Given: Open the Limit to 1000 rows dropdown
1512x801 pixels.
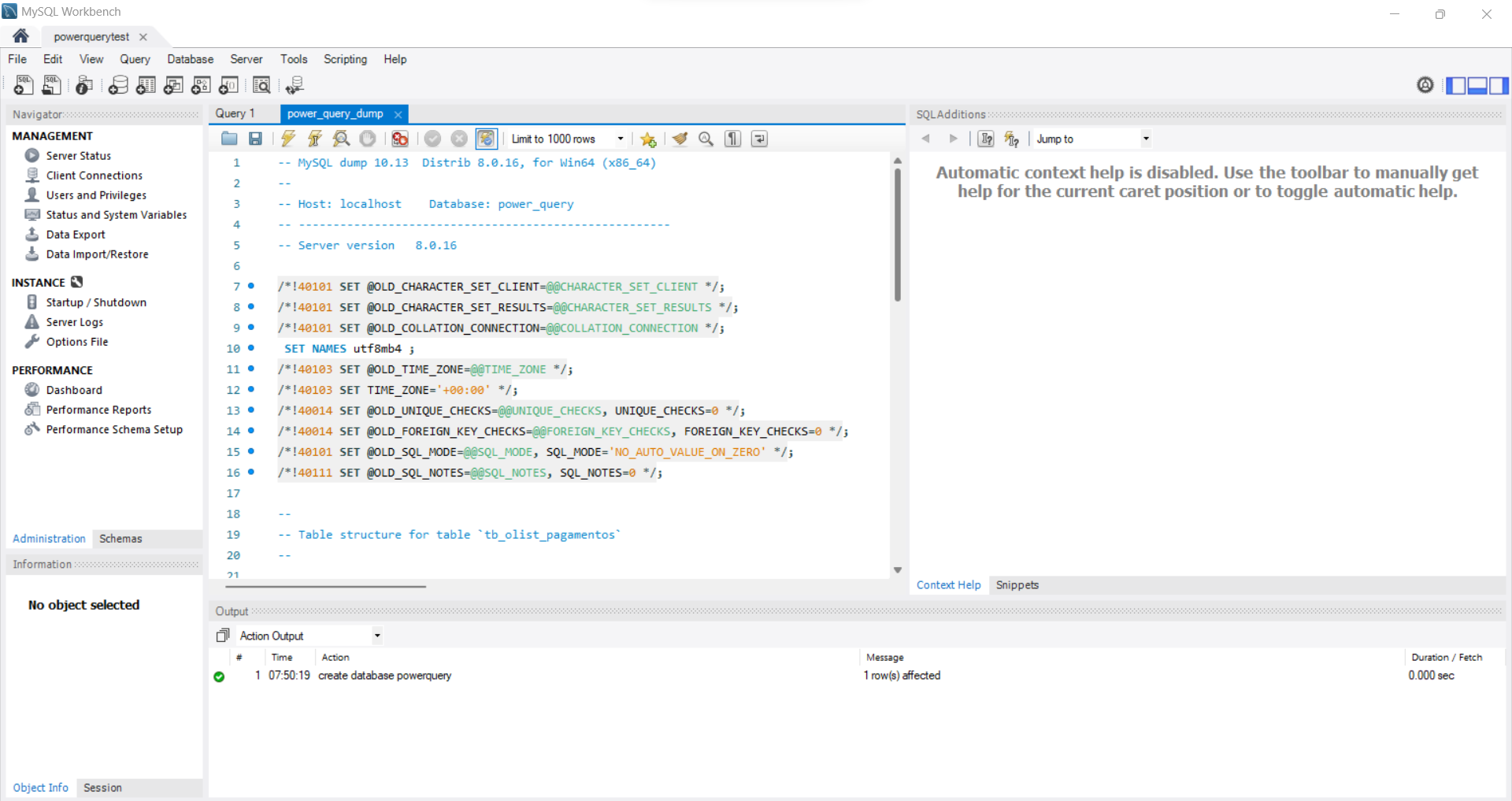Looking at the screenshot, I should (x=567, y=139).
